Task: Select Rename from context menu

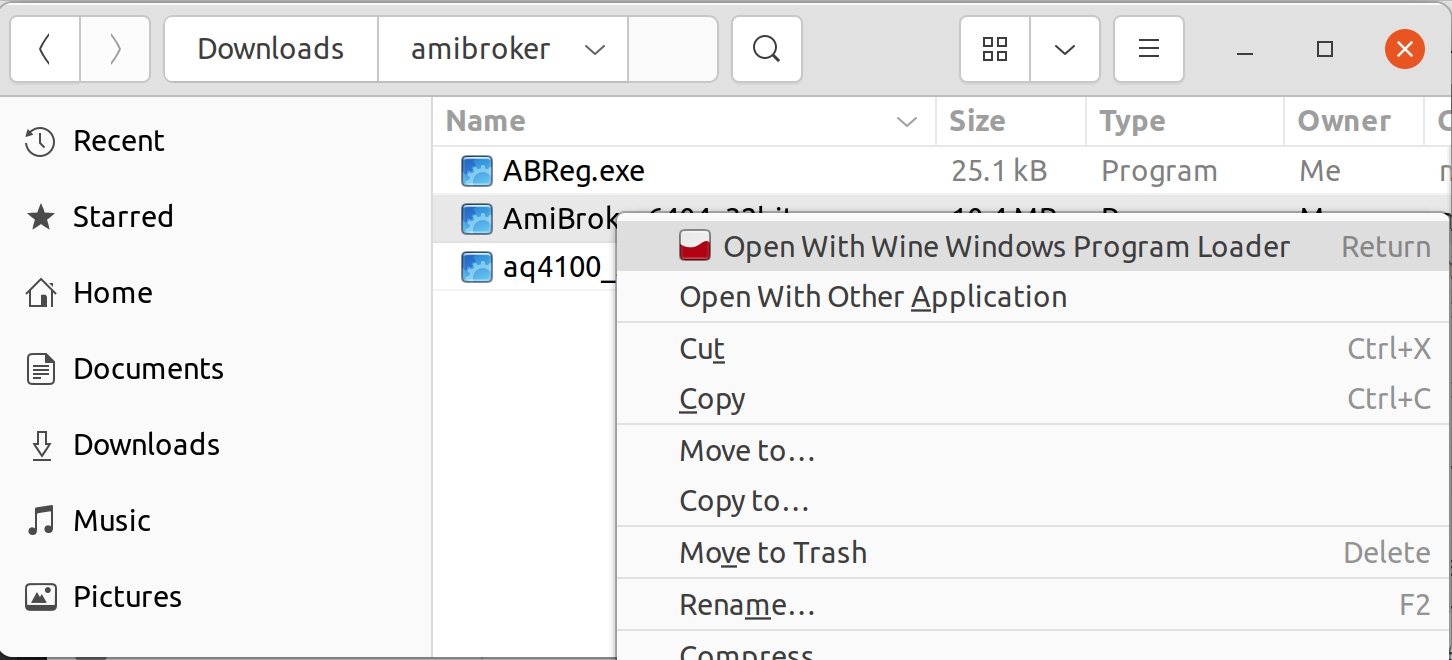Action: pos(746,605)
